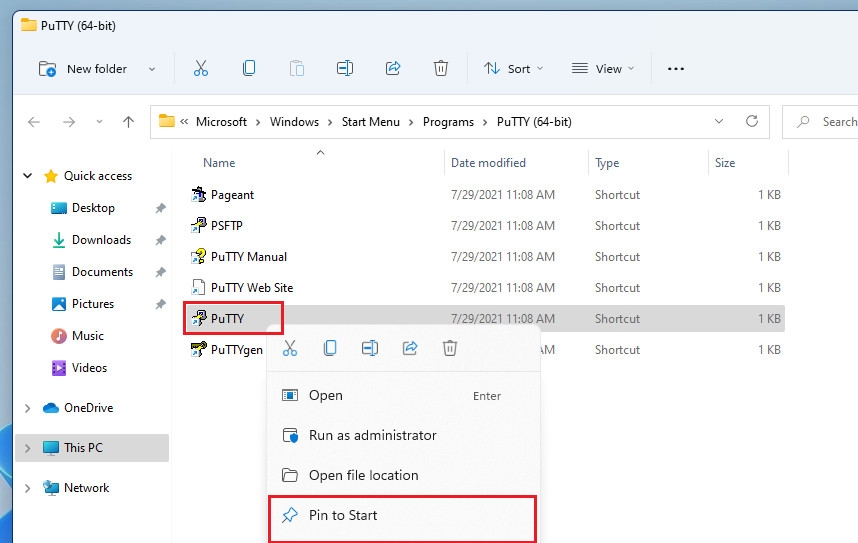Click the PuTTYgen shortcut icon
This screenshot has width=858, height=543.
pos(198,349)
